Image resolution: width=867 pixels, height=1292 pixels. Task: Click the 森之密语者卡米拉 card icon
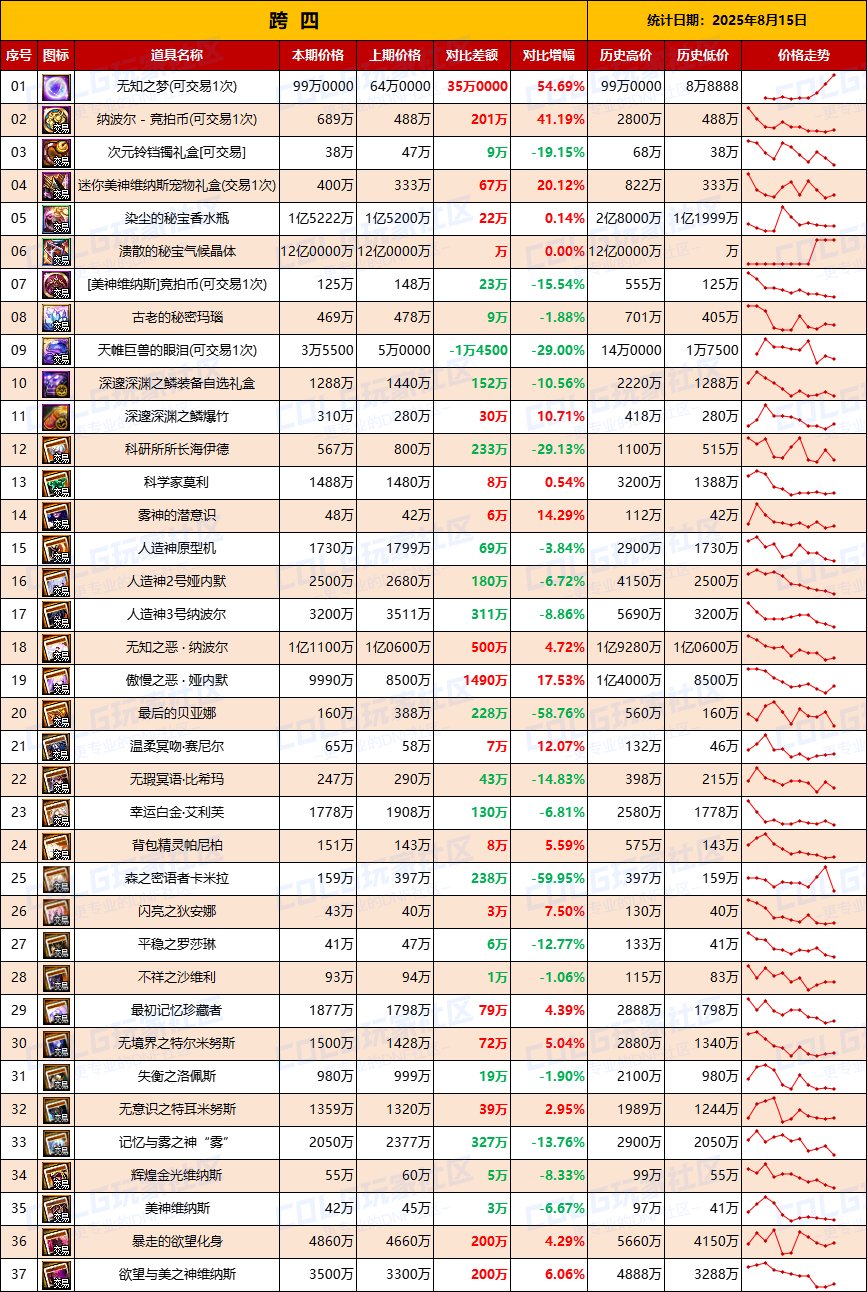click(x=56, y=879)
